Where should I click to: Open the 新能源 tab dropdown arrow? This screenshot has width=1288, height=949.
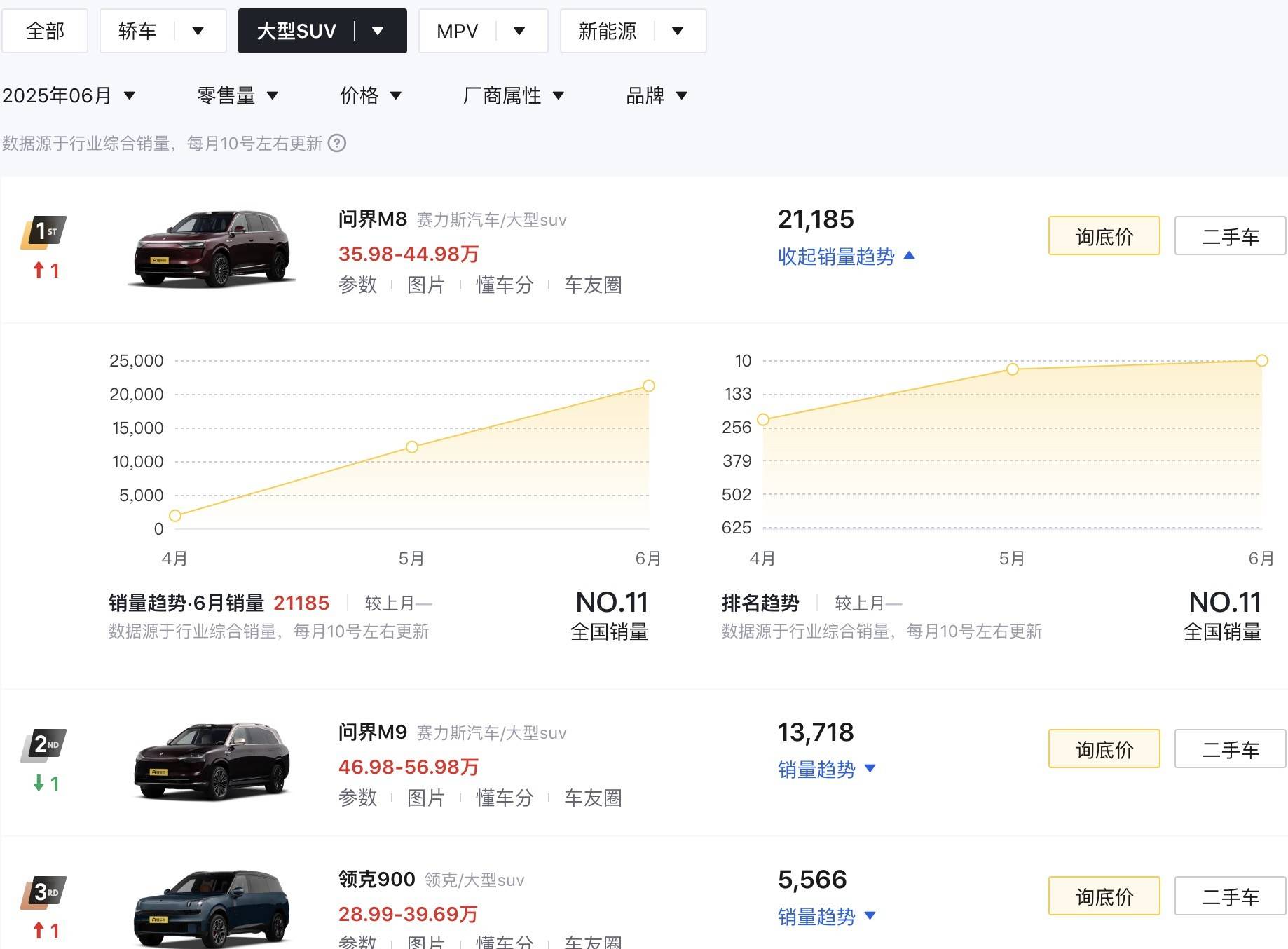pos(678,31)
